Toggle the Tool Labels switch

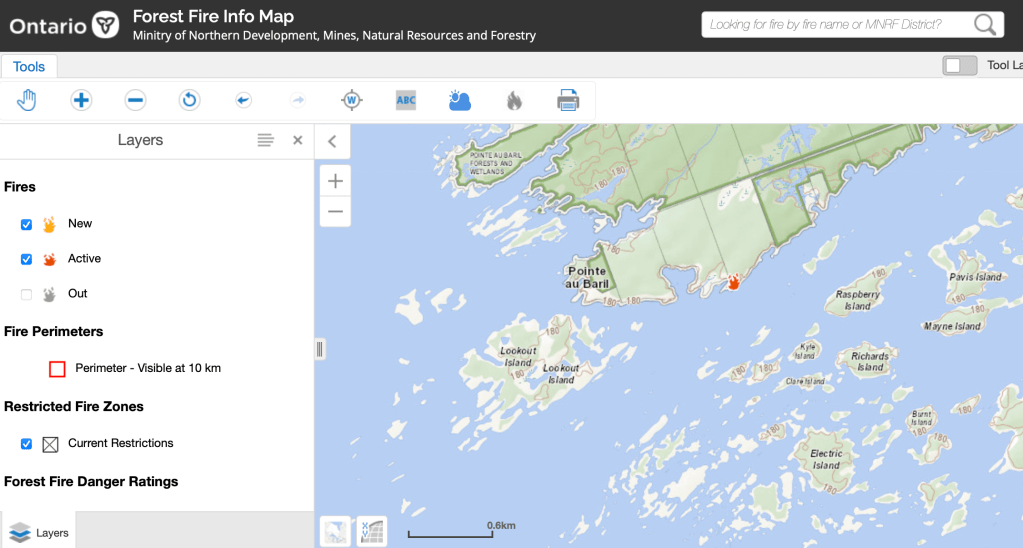[x=959, y=65]
